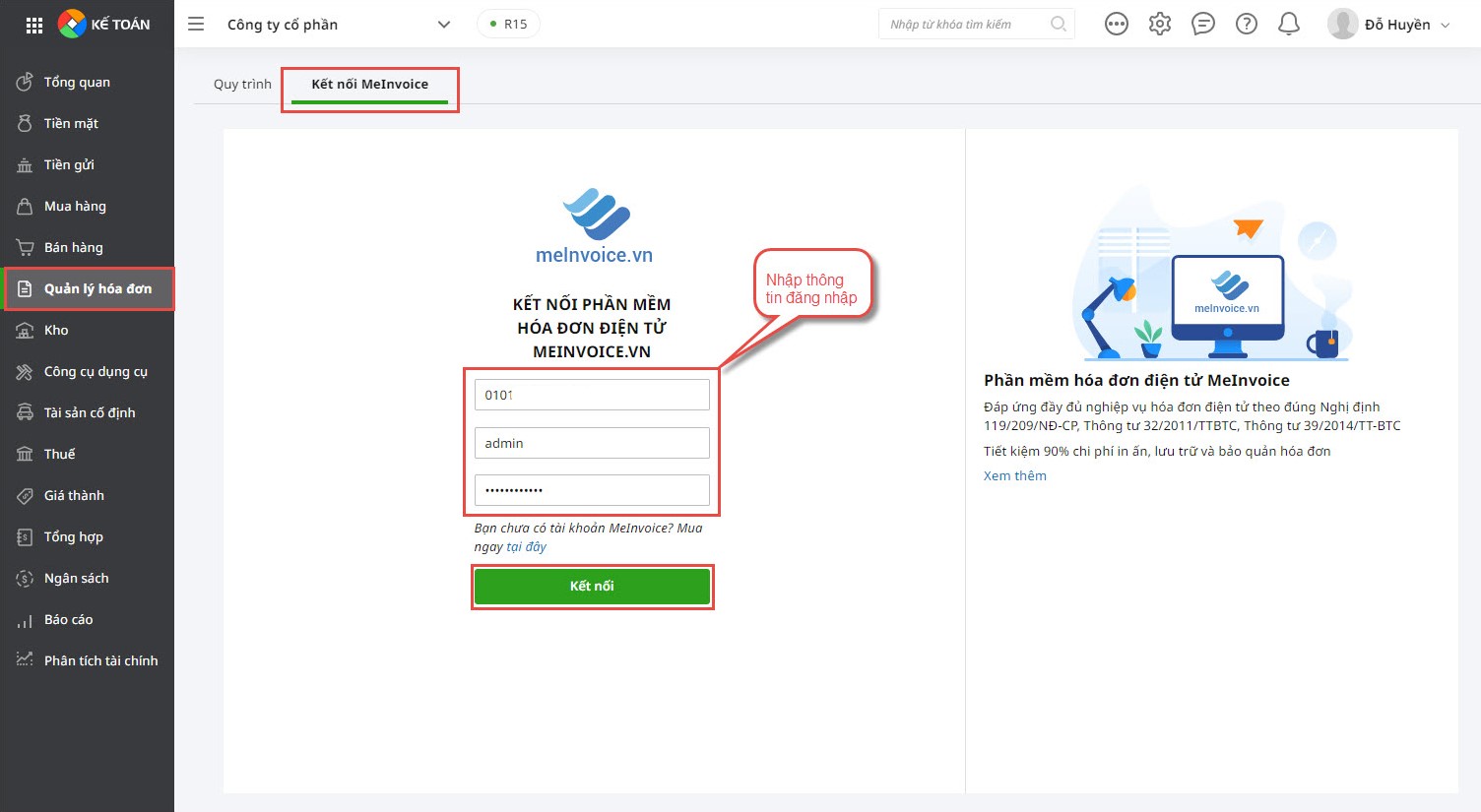Click the Tiền mặt money bag icon

25,124
